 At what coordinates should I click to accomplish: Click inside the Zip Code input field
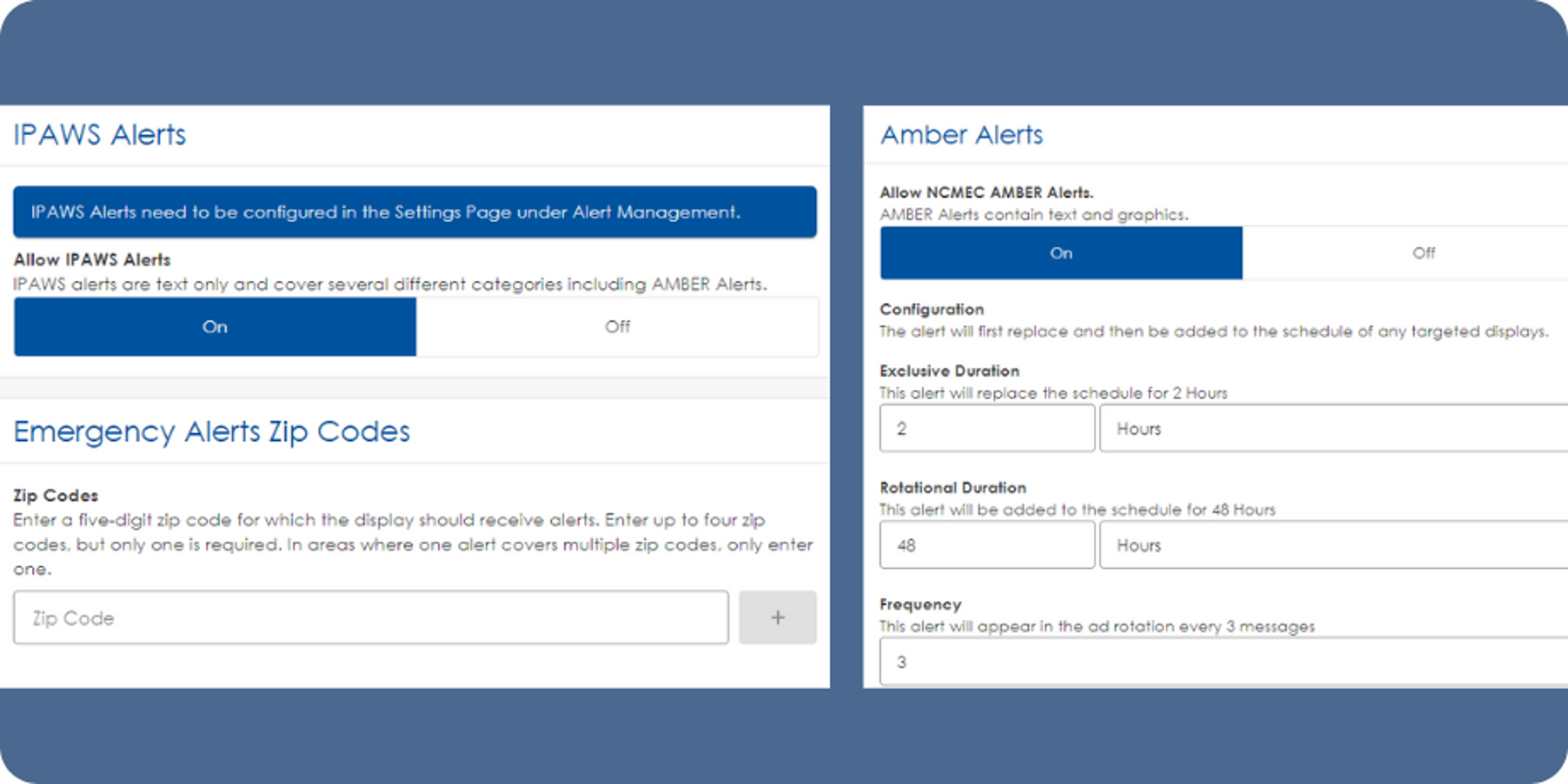(x=371, y=617)
